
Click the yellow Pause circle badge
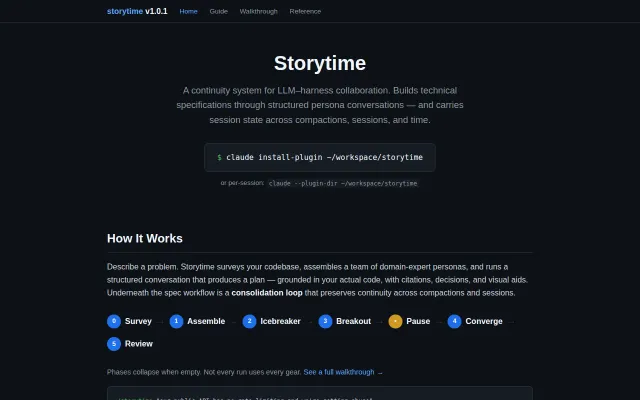[396, 321]
